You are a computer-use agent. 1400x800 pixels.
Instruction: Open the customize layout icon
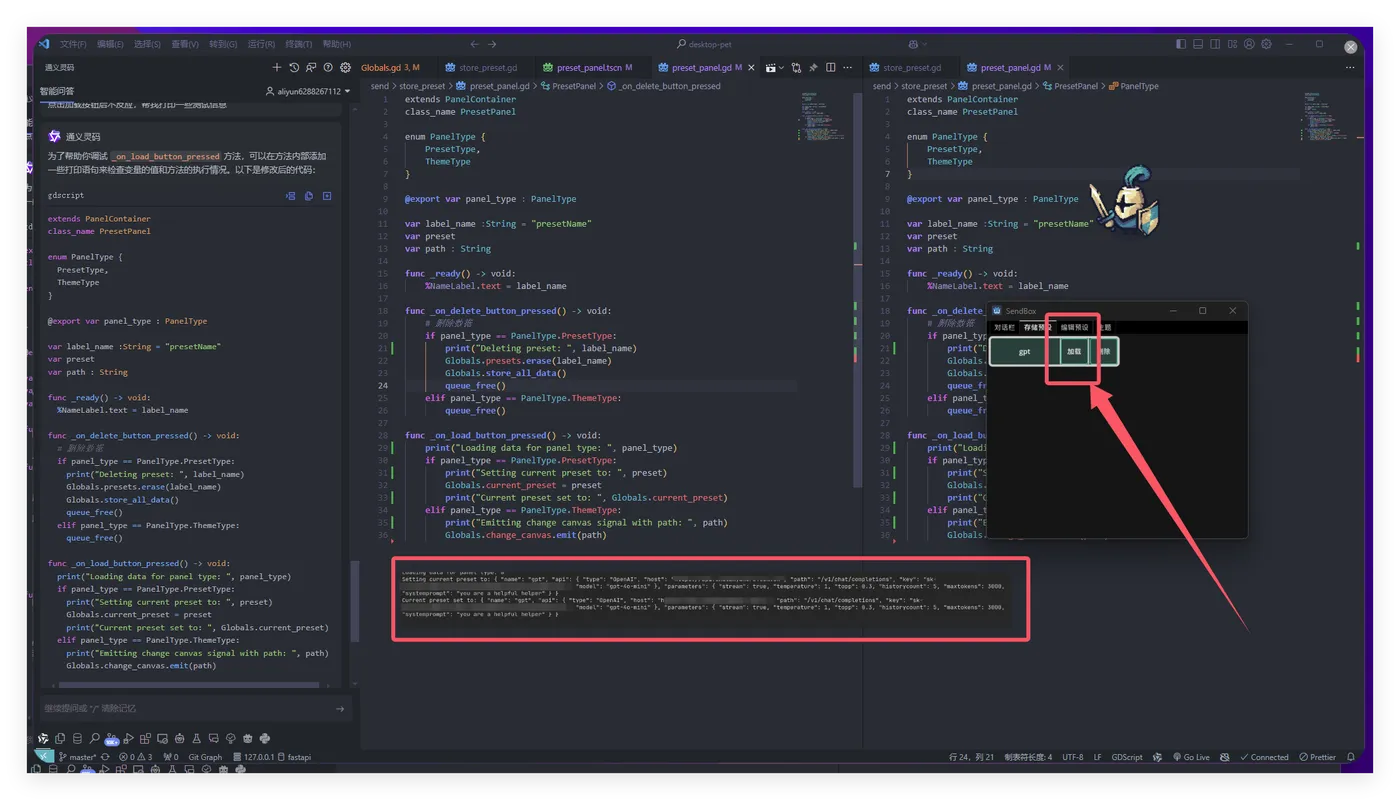point(1232,44)
